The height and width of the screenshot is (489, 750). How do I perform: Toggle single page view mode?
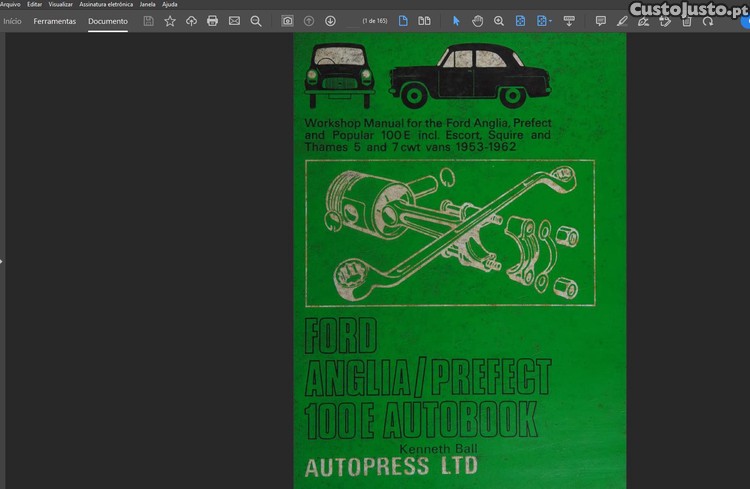coord(403,21)
